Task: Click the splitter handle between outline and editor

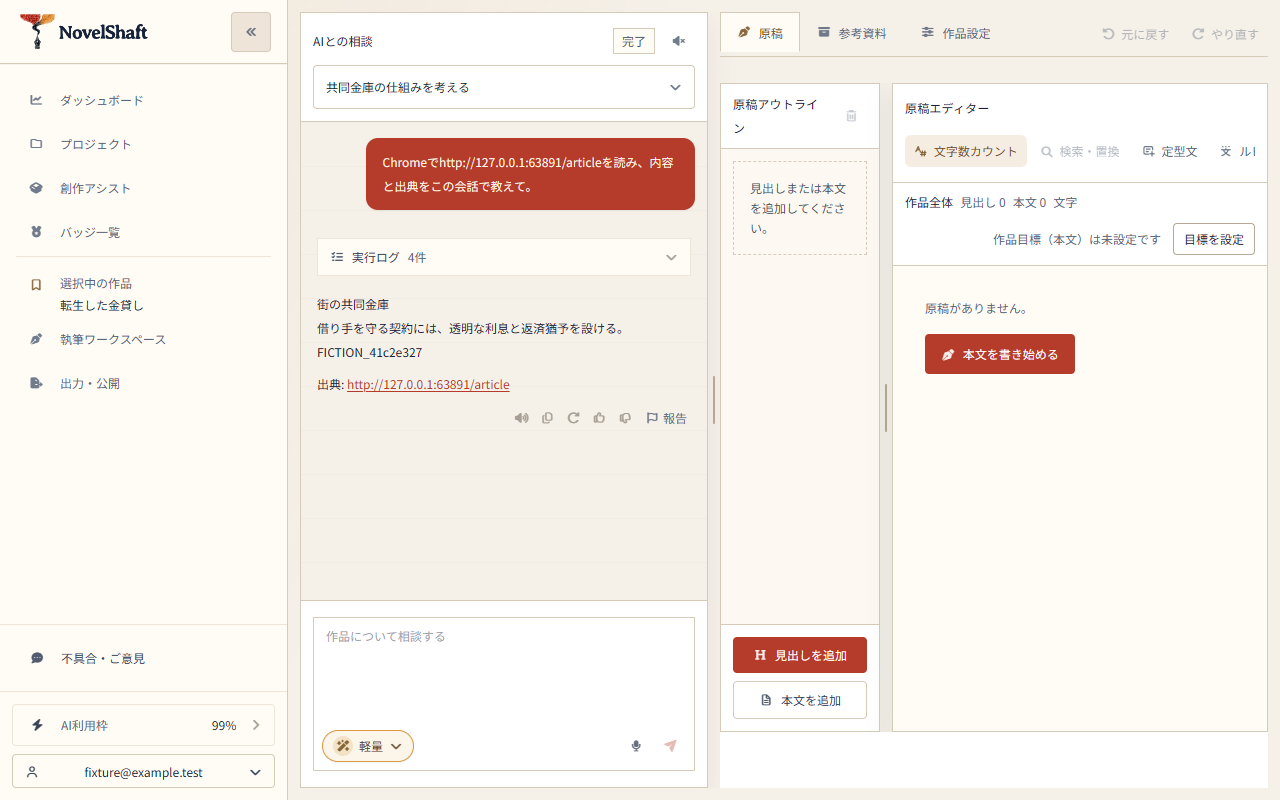Action: pyautogui.click(x=886, y=408)
